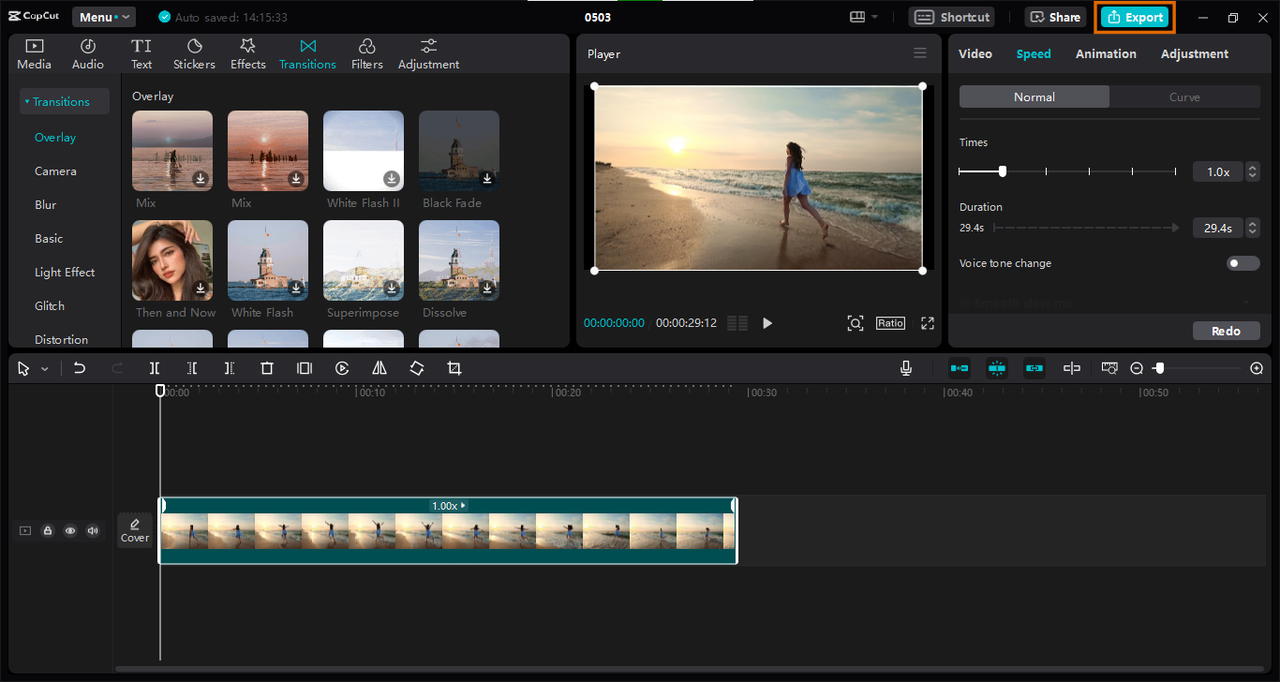Viewport: 1280px width, 682px height.
Task: Open the layout selector dropdown in title bar
Action: pyautogui.click(x=863, y=17)
